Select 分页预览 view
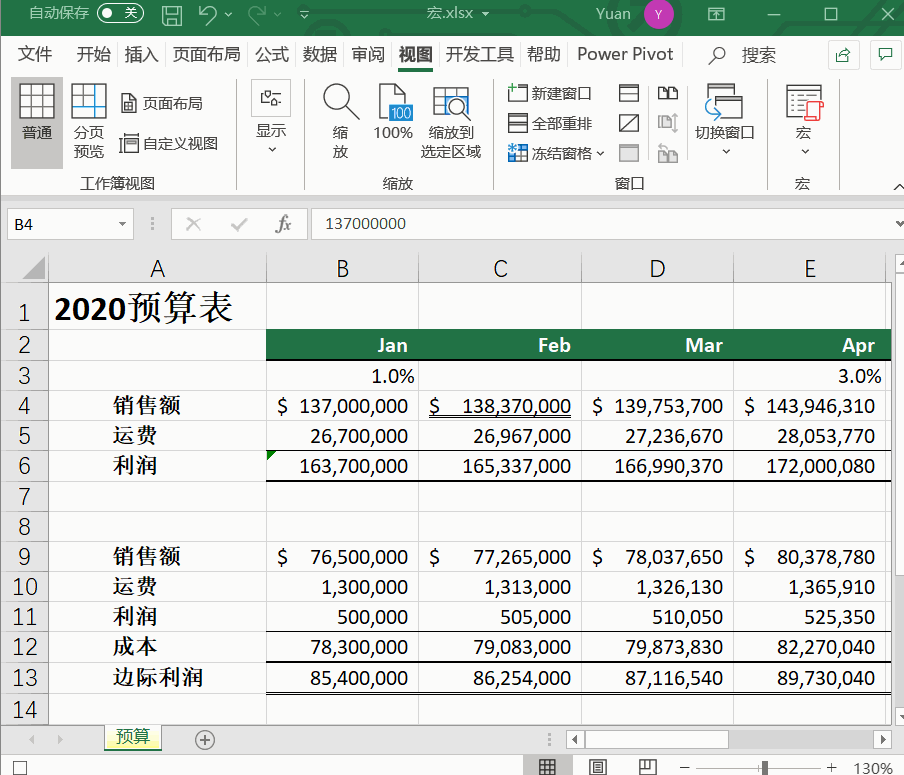 [89, 122]
